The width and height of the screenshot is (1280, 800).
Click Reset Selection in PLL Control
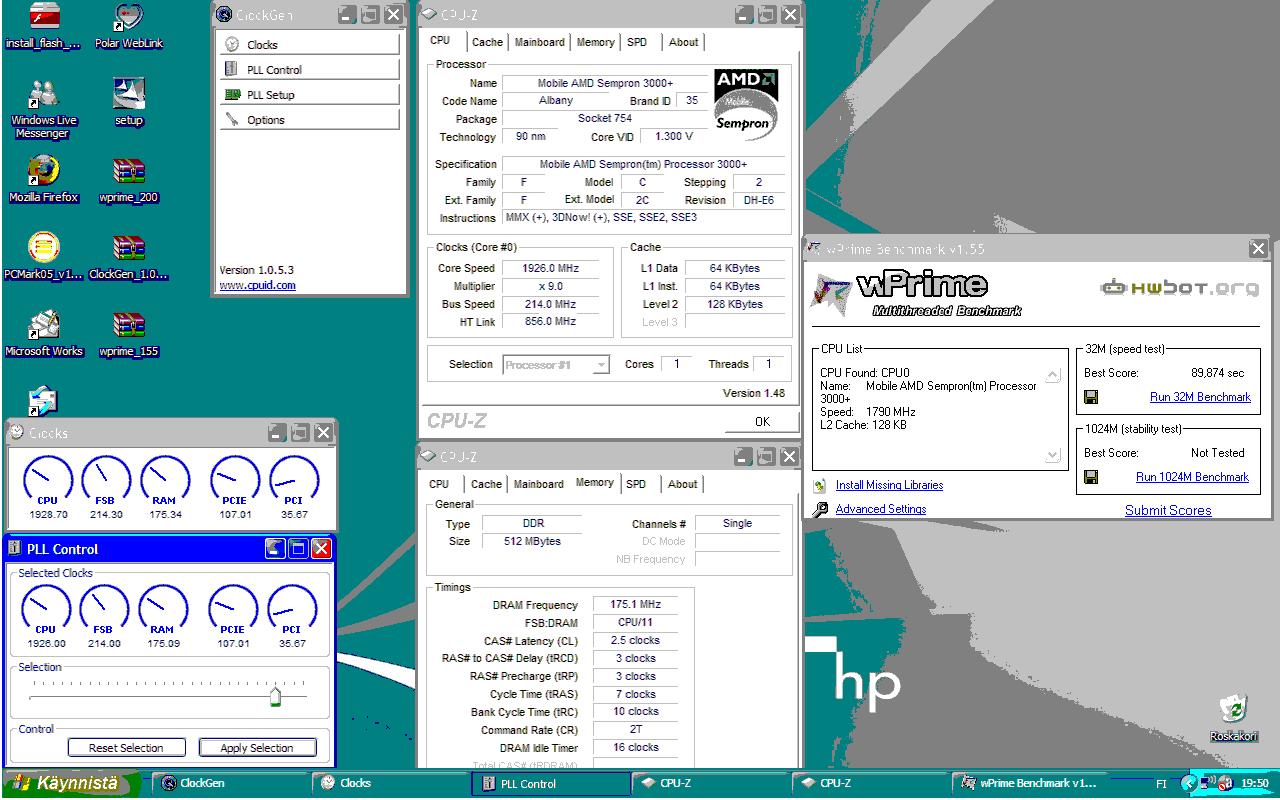[126, 748]
